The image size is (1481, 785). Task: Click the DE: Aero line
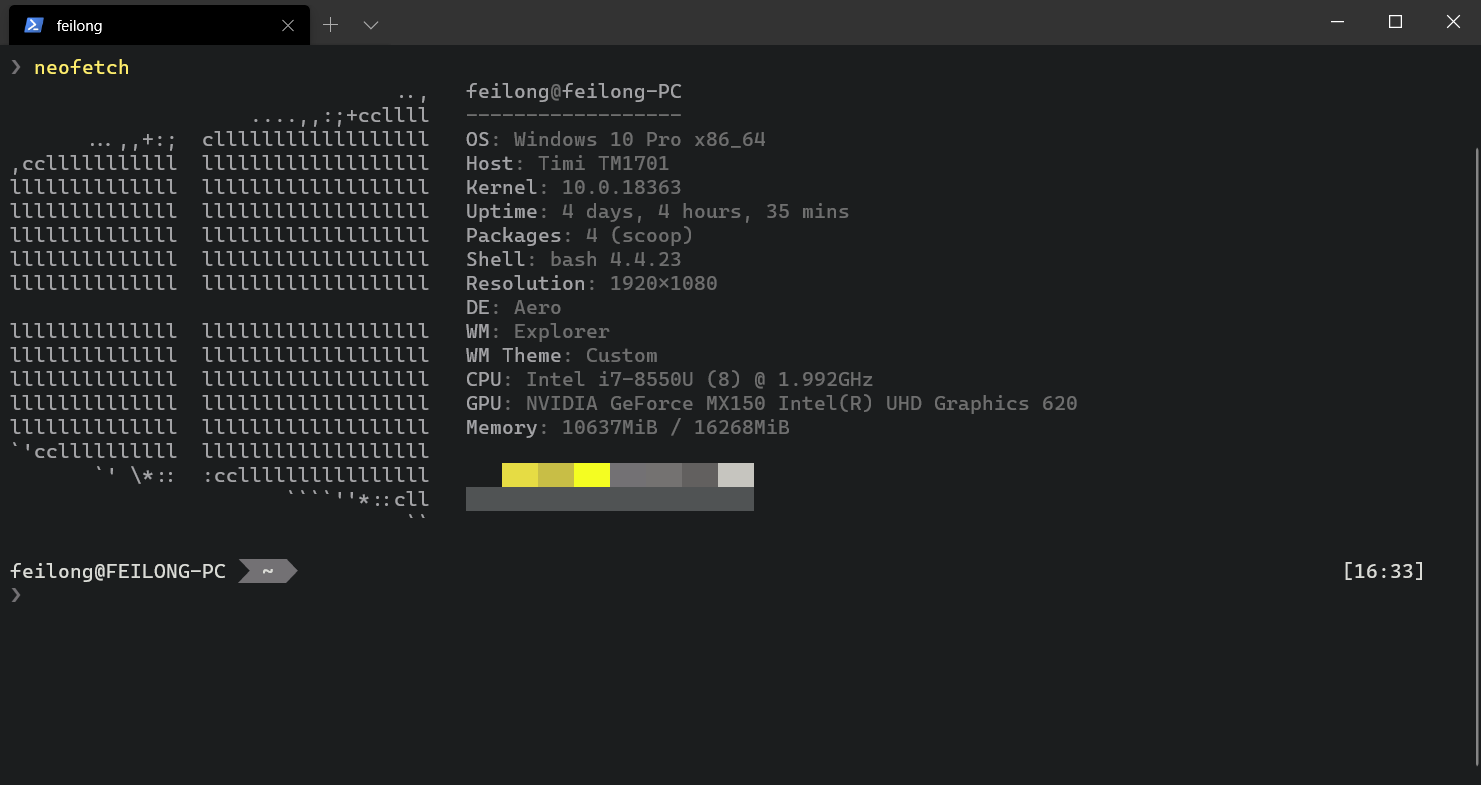(514, 308)
